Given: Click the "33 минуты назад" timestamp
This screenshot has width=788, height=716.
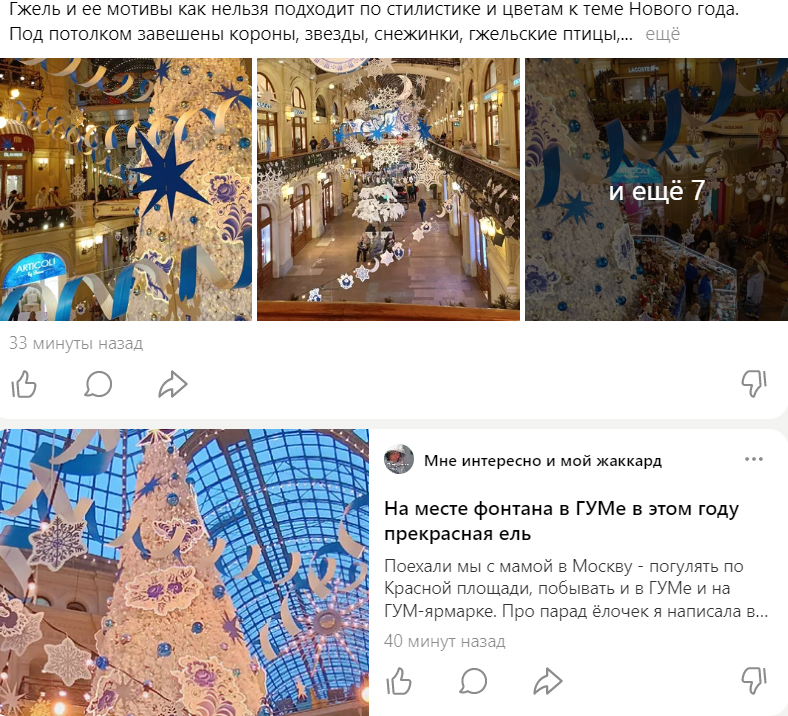Looking at the screenshot, I should tap(76, 343).
